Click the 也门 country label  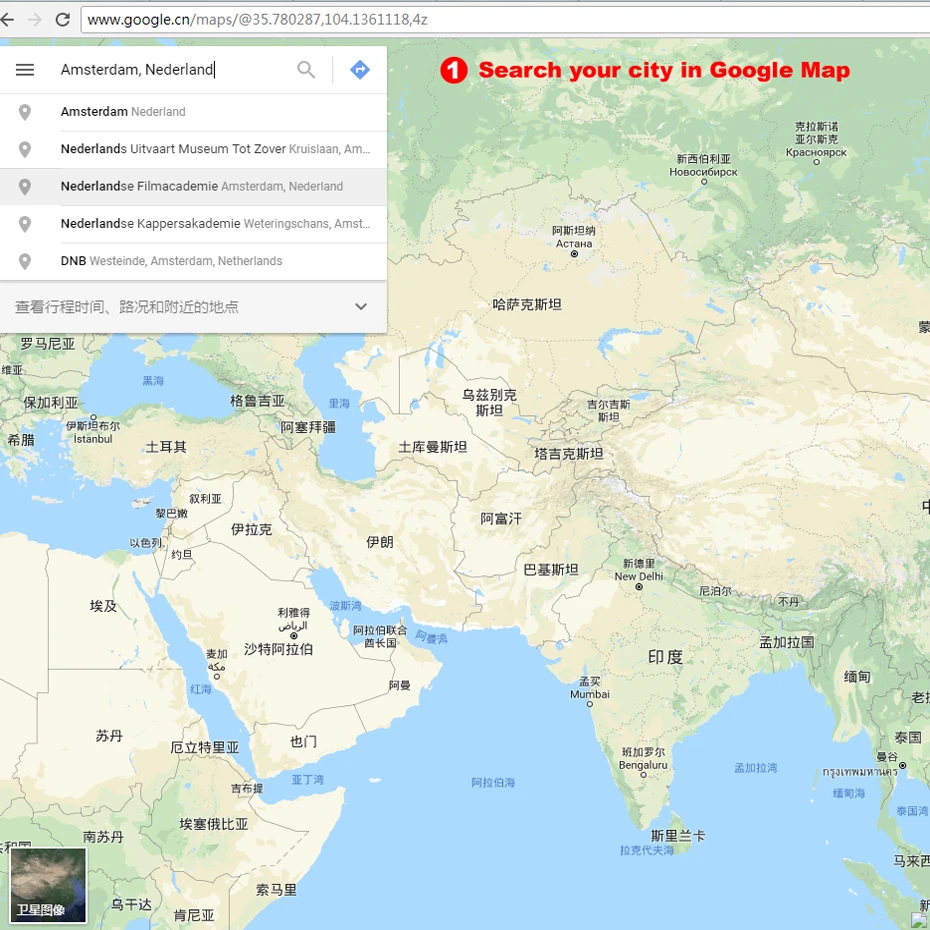(x=304, y=741)
